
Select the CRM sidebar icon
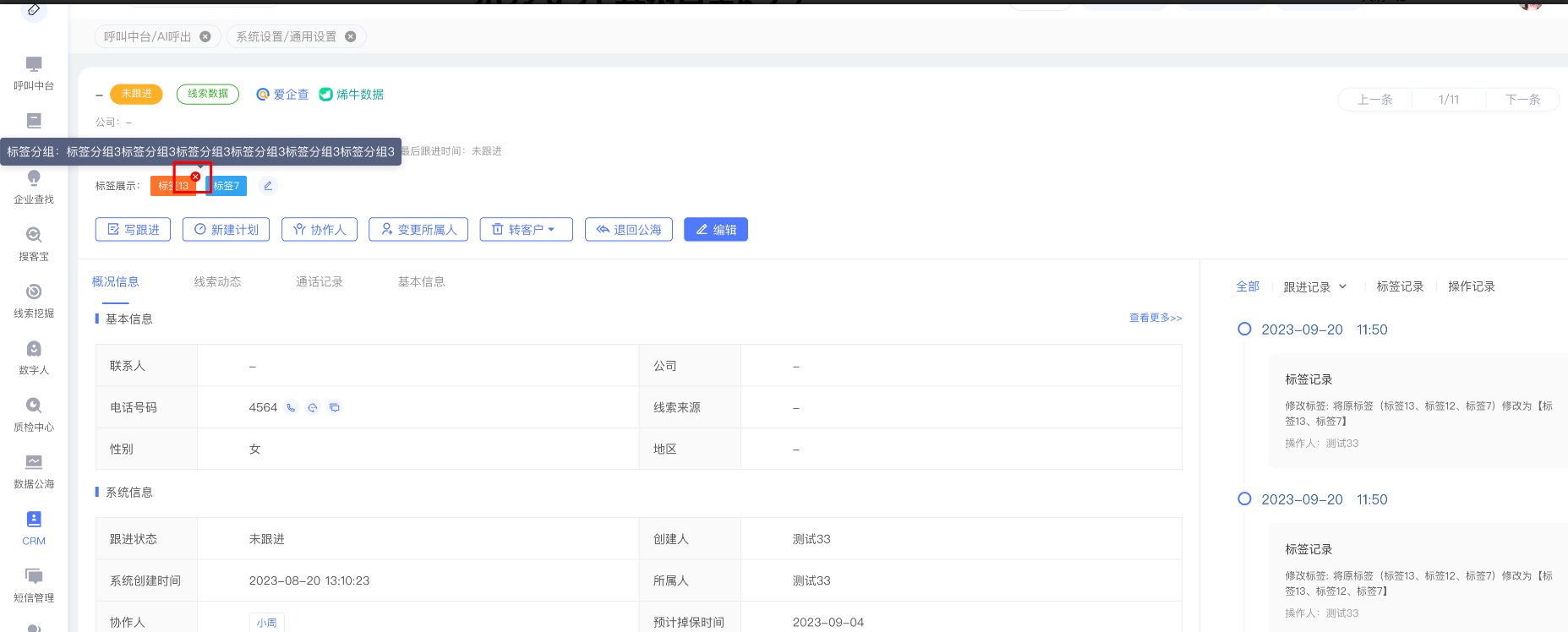click(34, 527)
